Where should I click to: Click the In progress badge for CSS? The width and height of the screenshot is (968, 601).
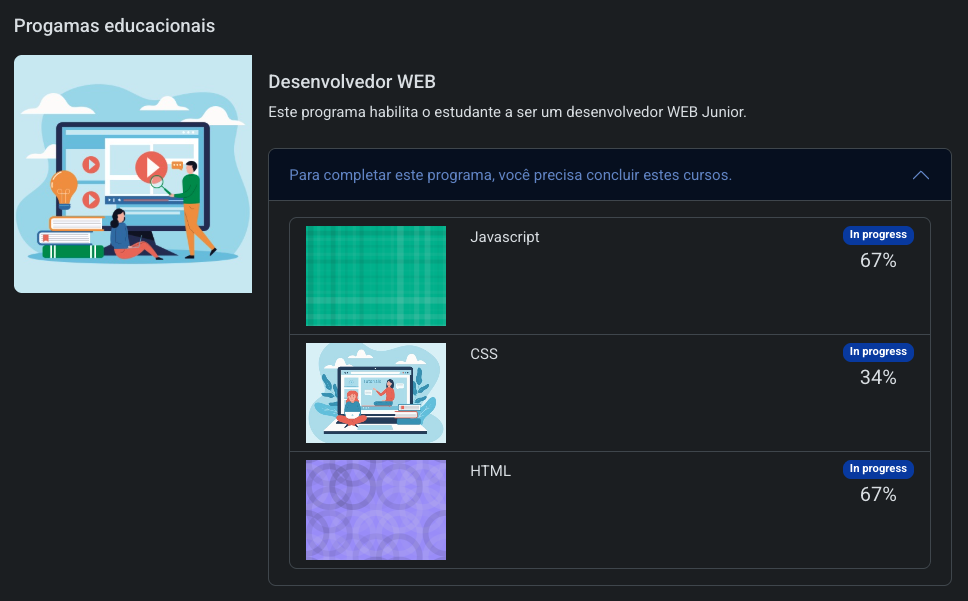pyautogui.click(x=878, y=351)
